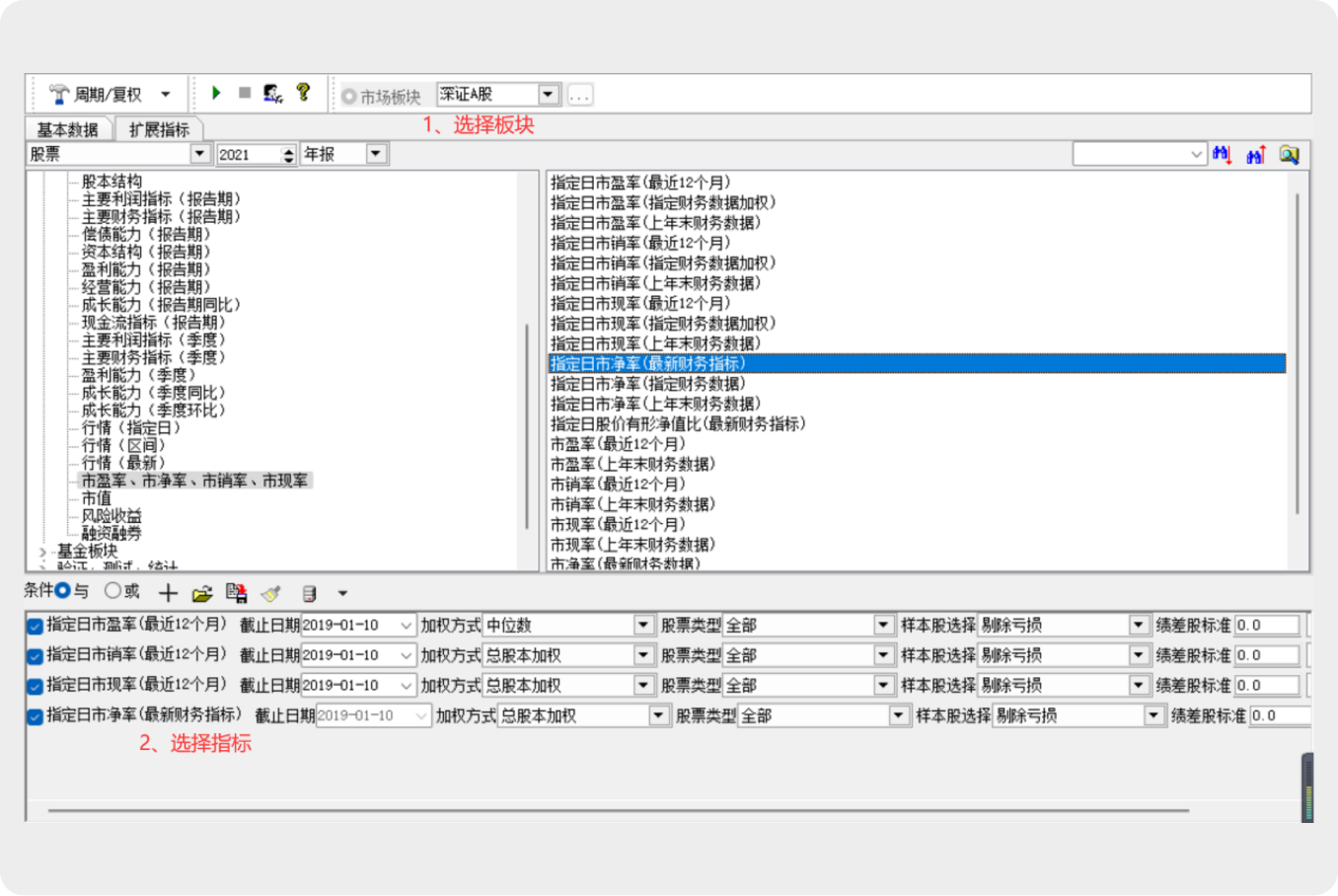Click the yellow question mark help icon

point(303,93)
